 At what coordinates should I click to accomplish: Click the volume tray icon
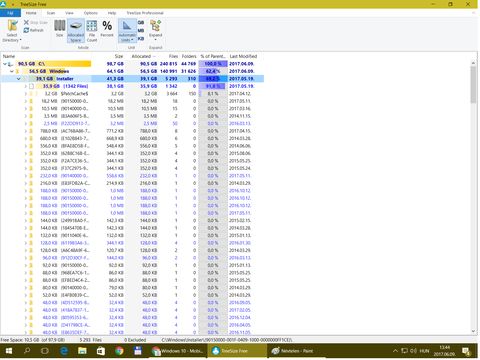coord(413,351)
